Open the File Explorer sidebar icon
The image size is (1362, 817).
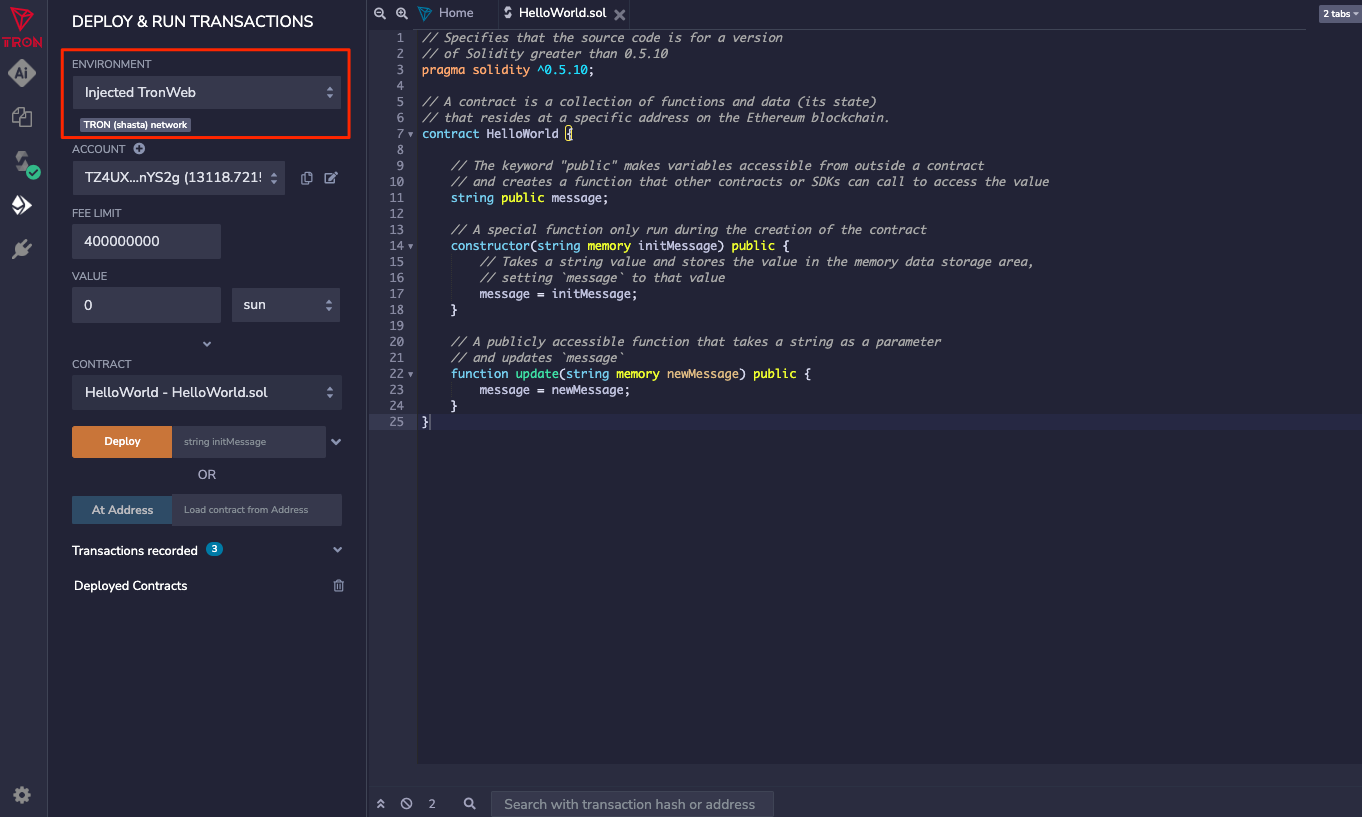(22, 117)
